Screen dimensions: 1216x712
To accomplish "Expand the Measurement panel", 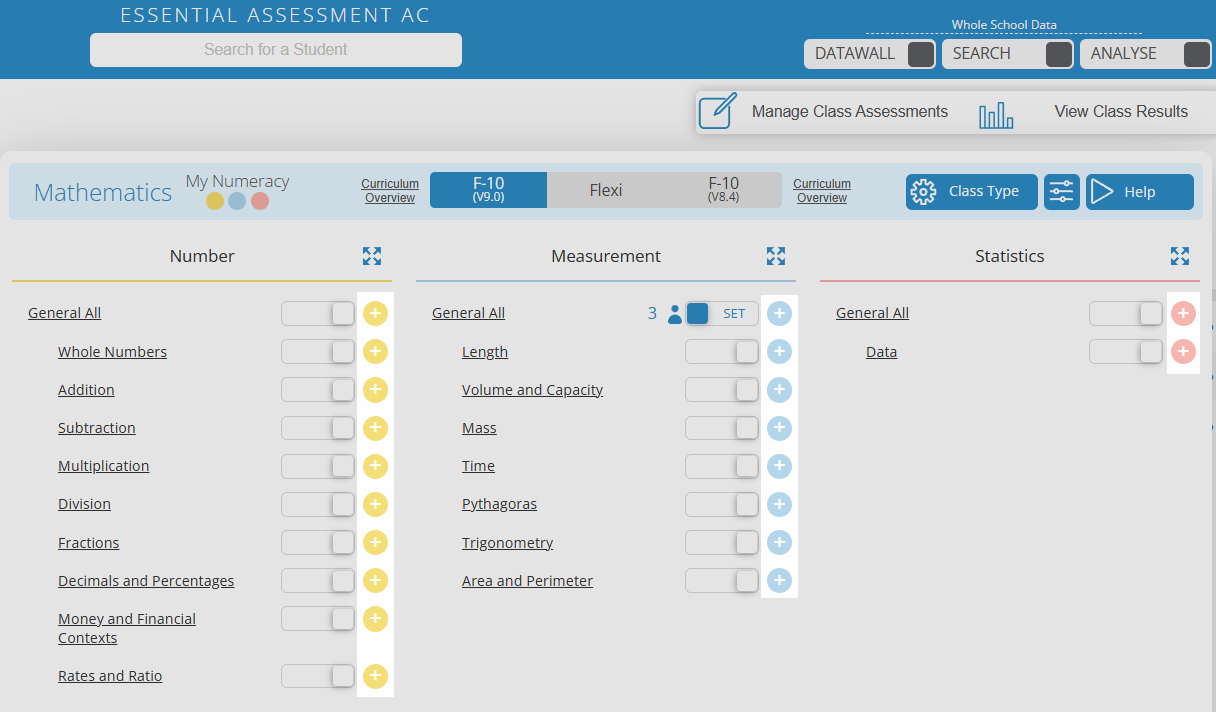I will [x=776, y=256].
